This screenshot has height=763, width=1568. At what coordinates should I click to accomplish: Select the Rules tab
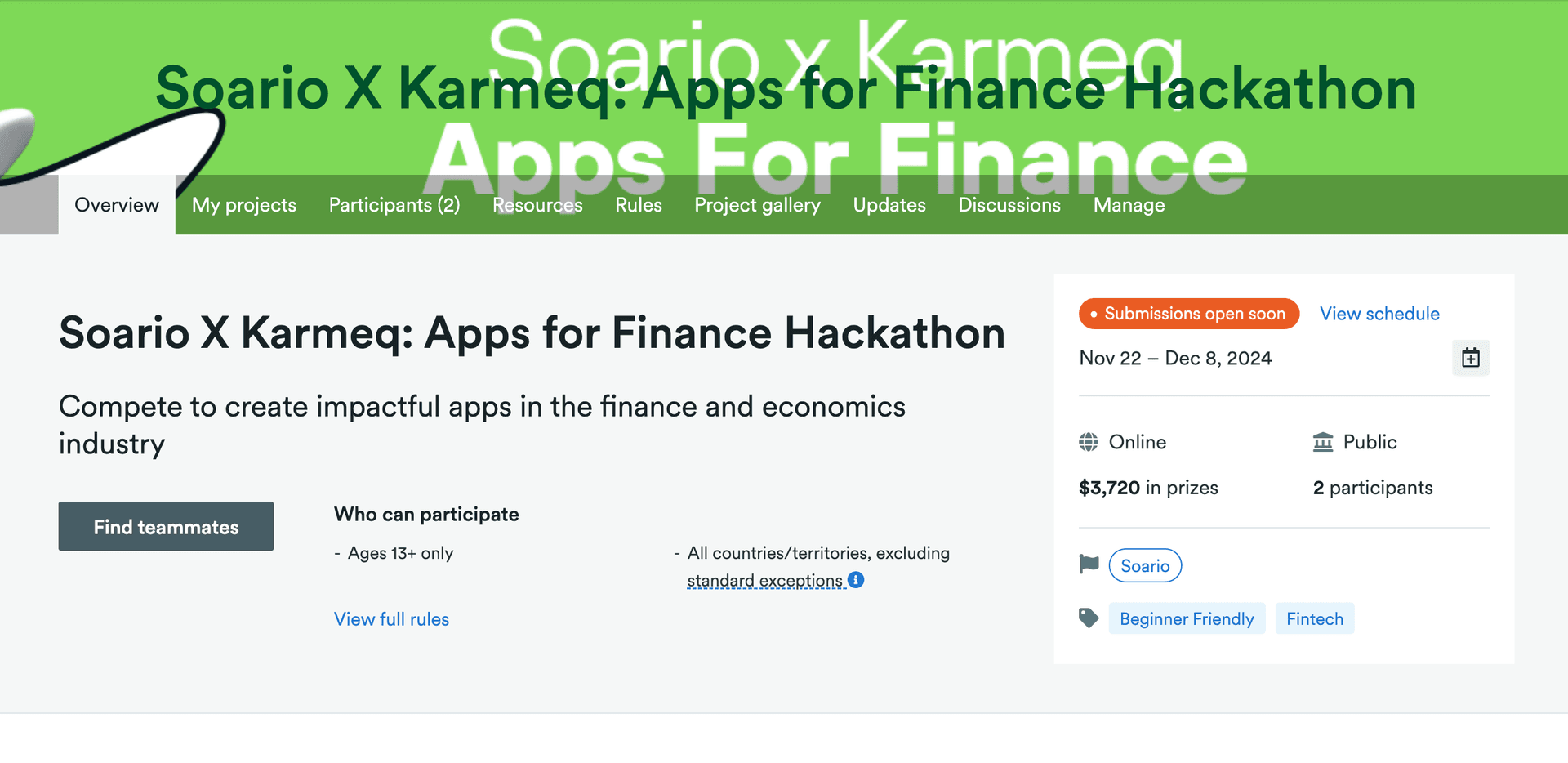[639, 205]
